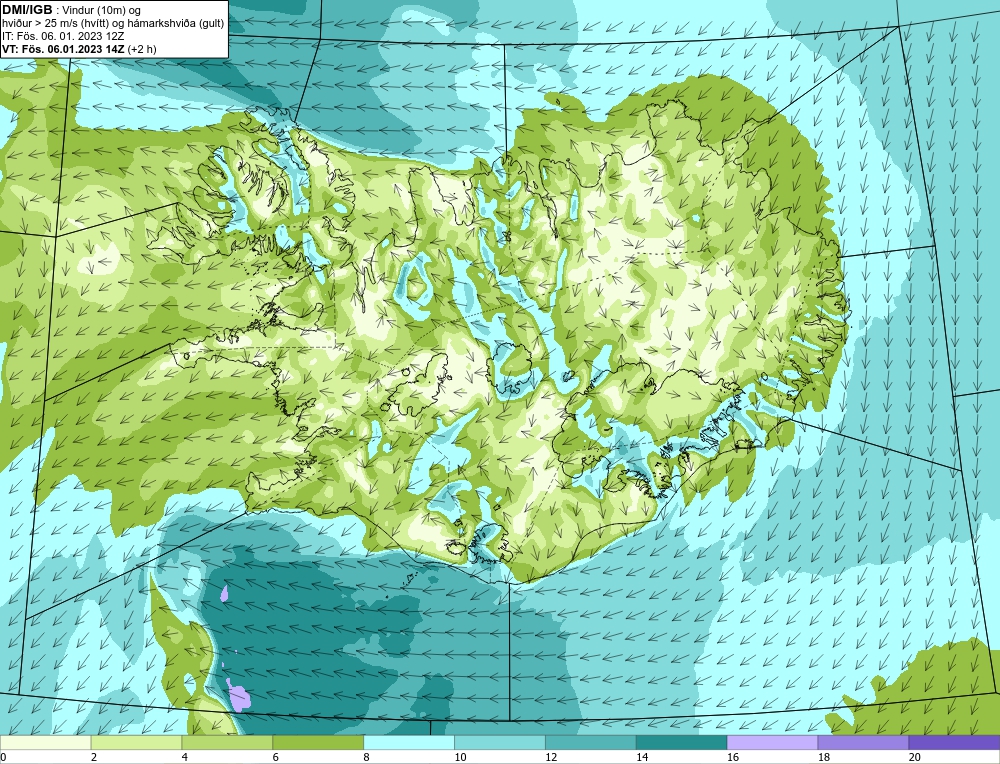Click the legend value '16'

click(x=732, y=757)
